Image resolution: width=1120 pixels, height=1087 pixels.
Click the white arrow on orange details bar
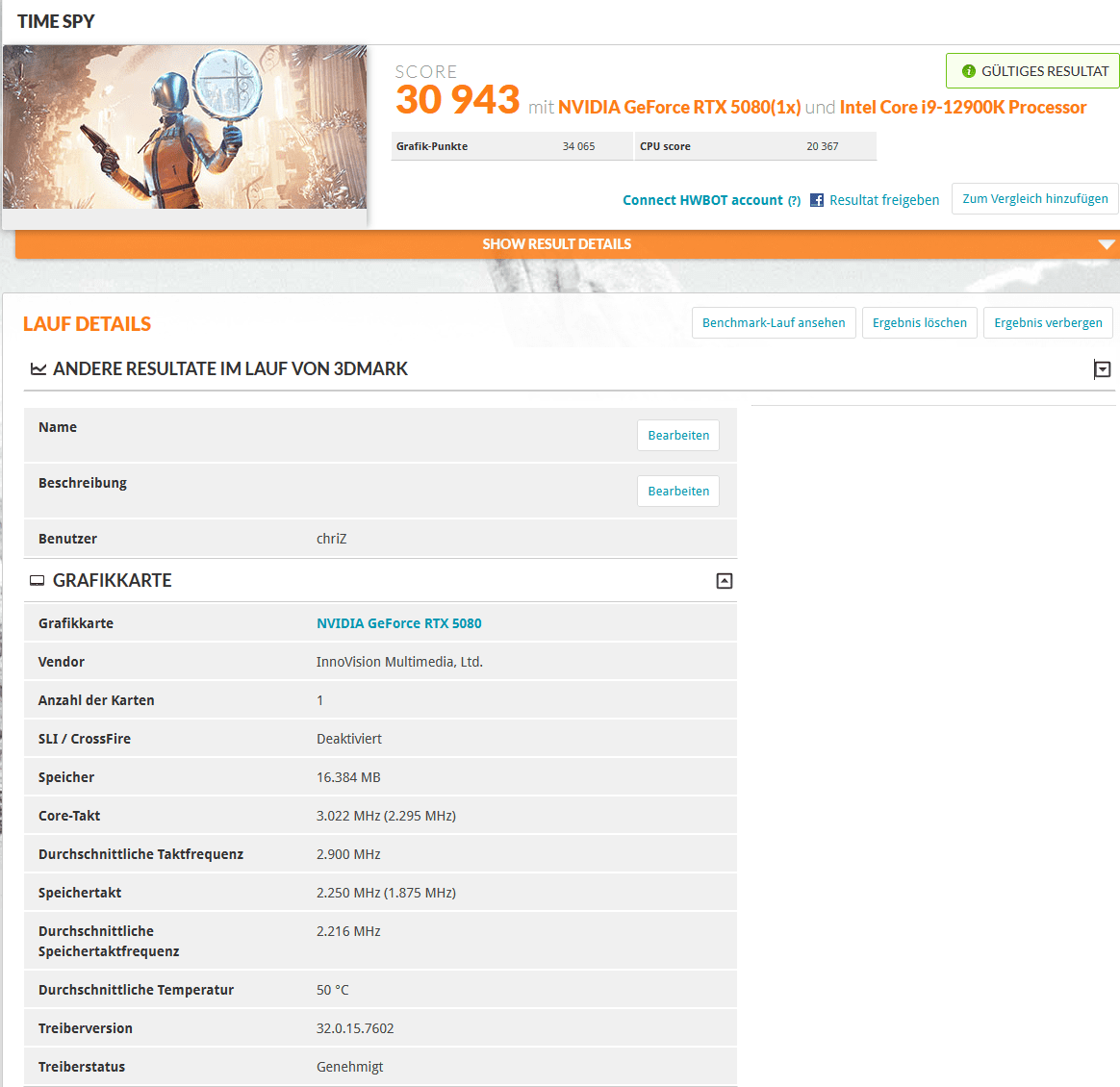(1107, 244)
